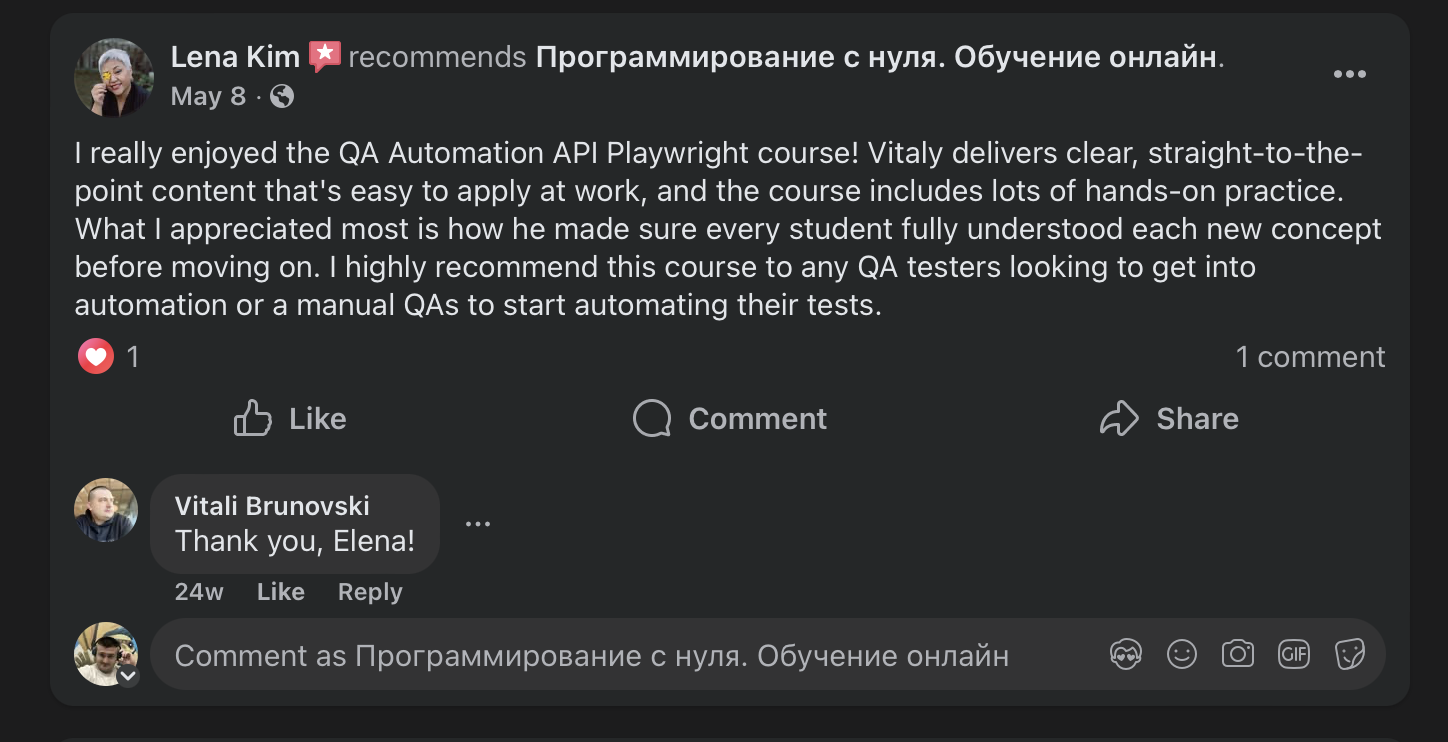Open Lena Kim's profile
The width and height of the screenshot is (1448, 742).
(234, 56)
